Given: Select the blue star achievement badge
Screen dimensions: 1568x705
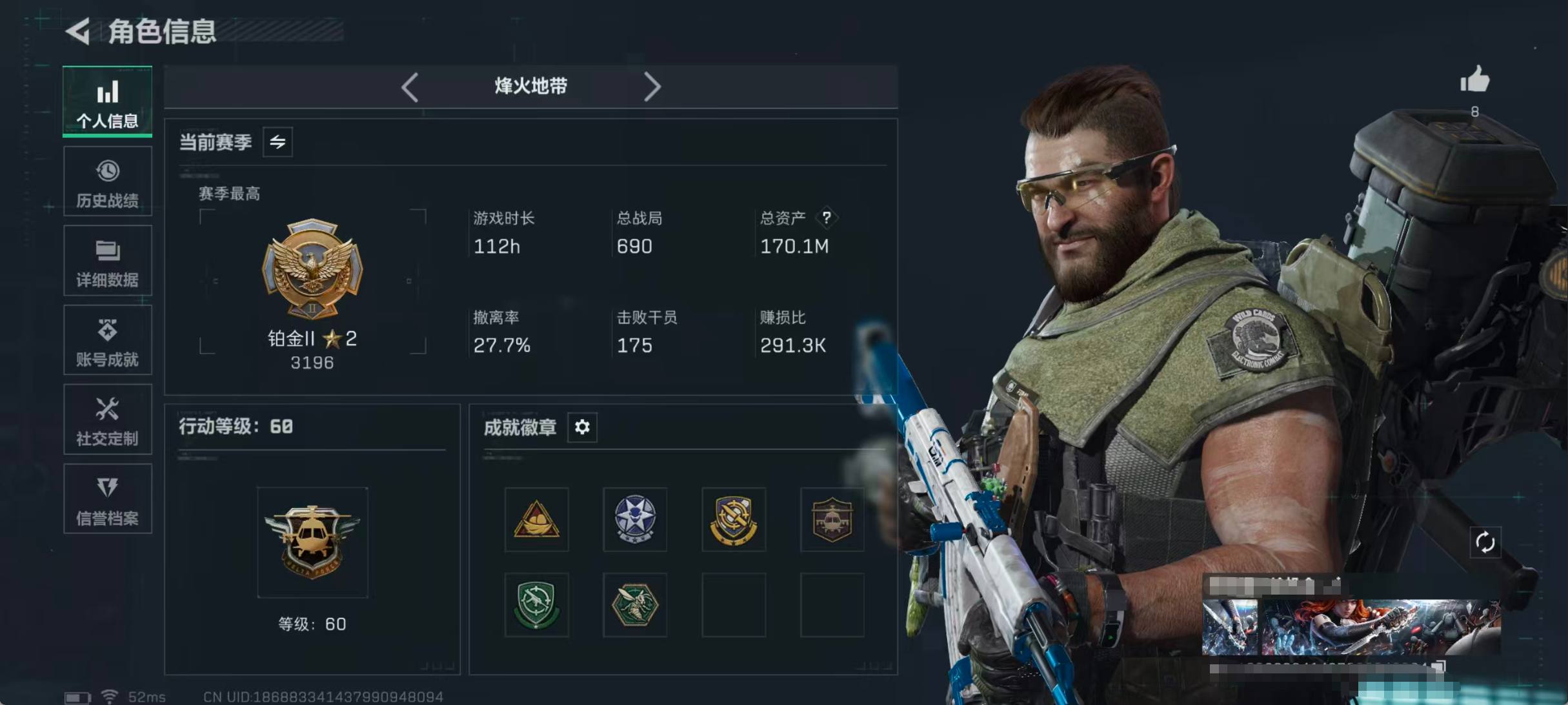Looking at the screenshot, I should 635,519.
